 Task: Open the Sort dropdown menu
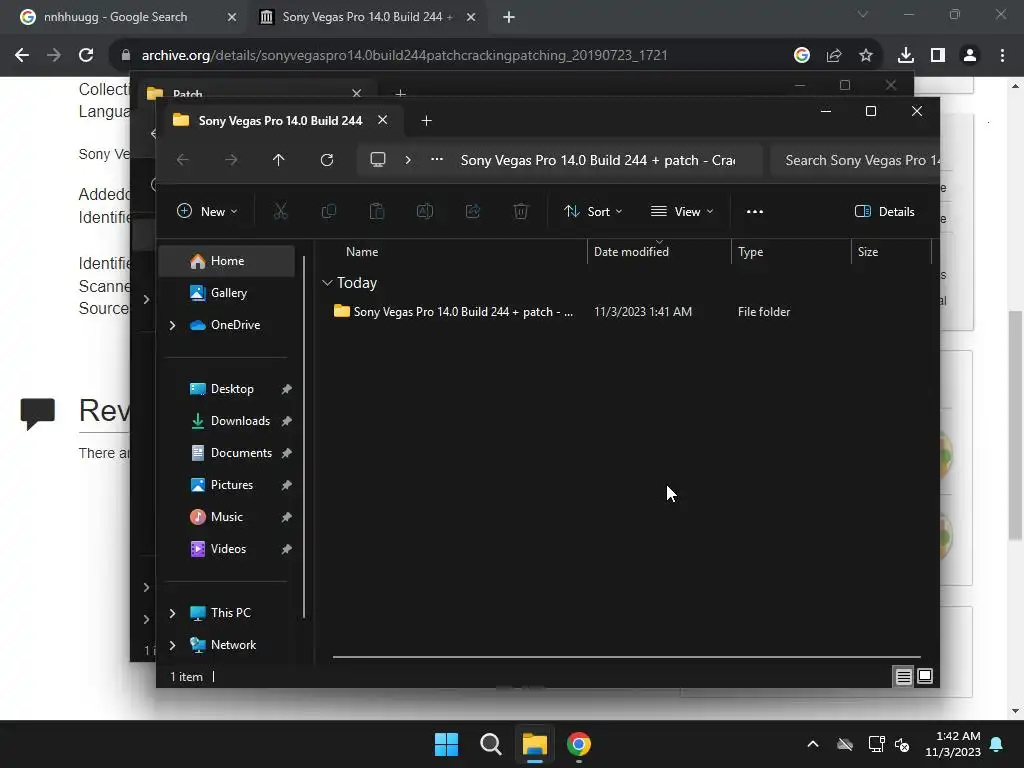(593, 211)
